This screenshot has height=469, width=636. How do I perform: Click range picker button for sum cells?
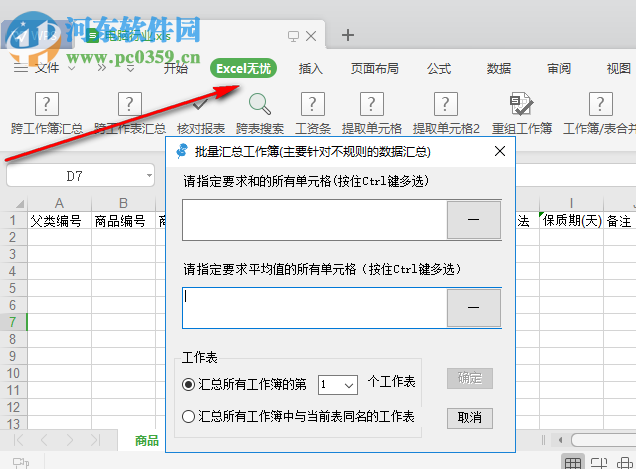[x=473, y=220]
